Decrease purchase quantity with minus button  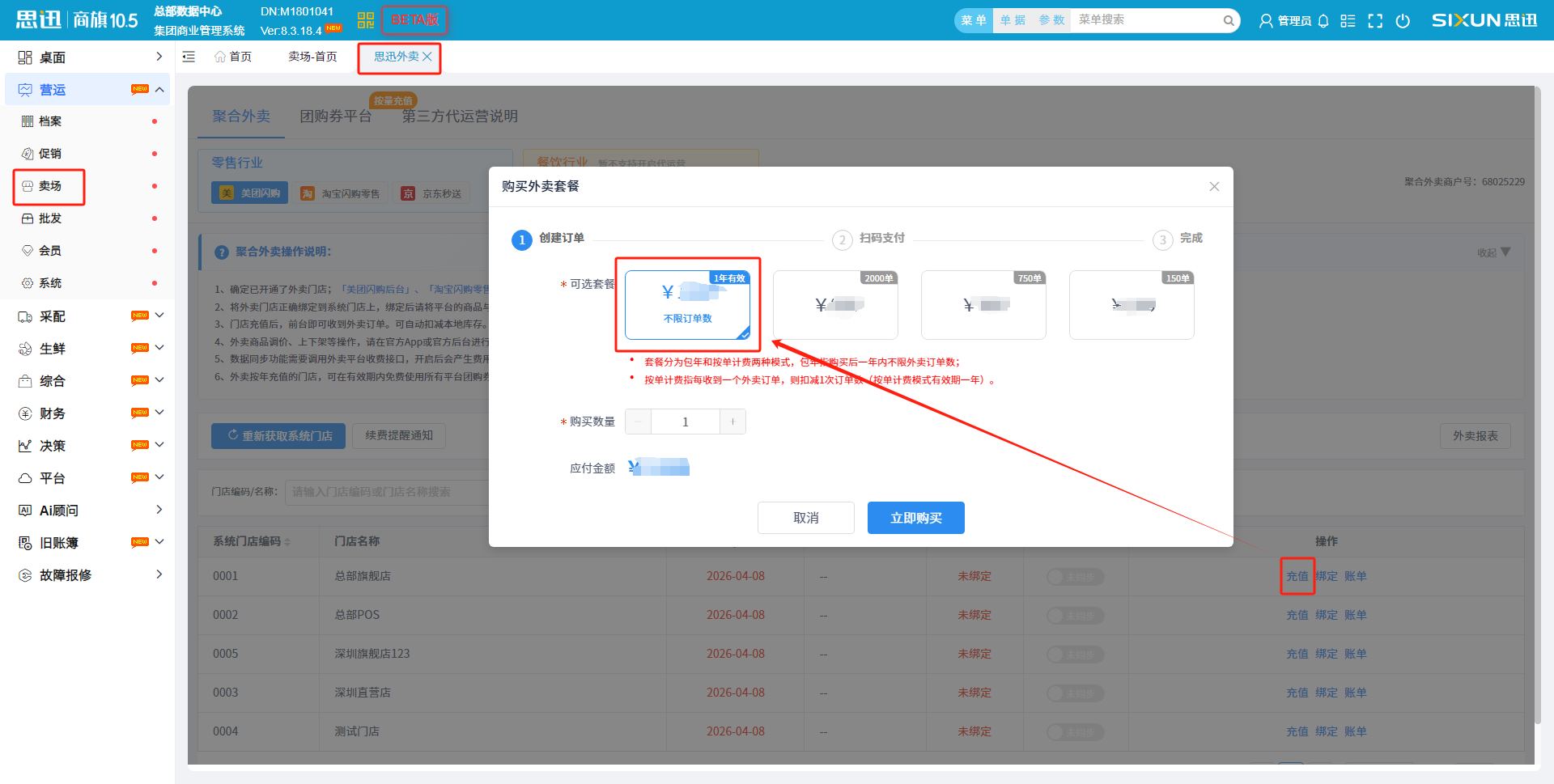(638, 422)
